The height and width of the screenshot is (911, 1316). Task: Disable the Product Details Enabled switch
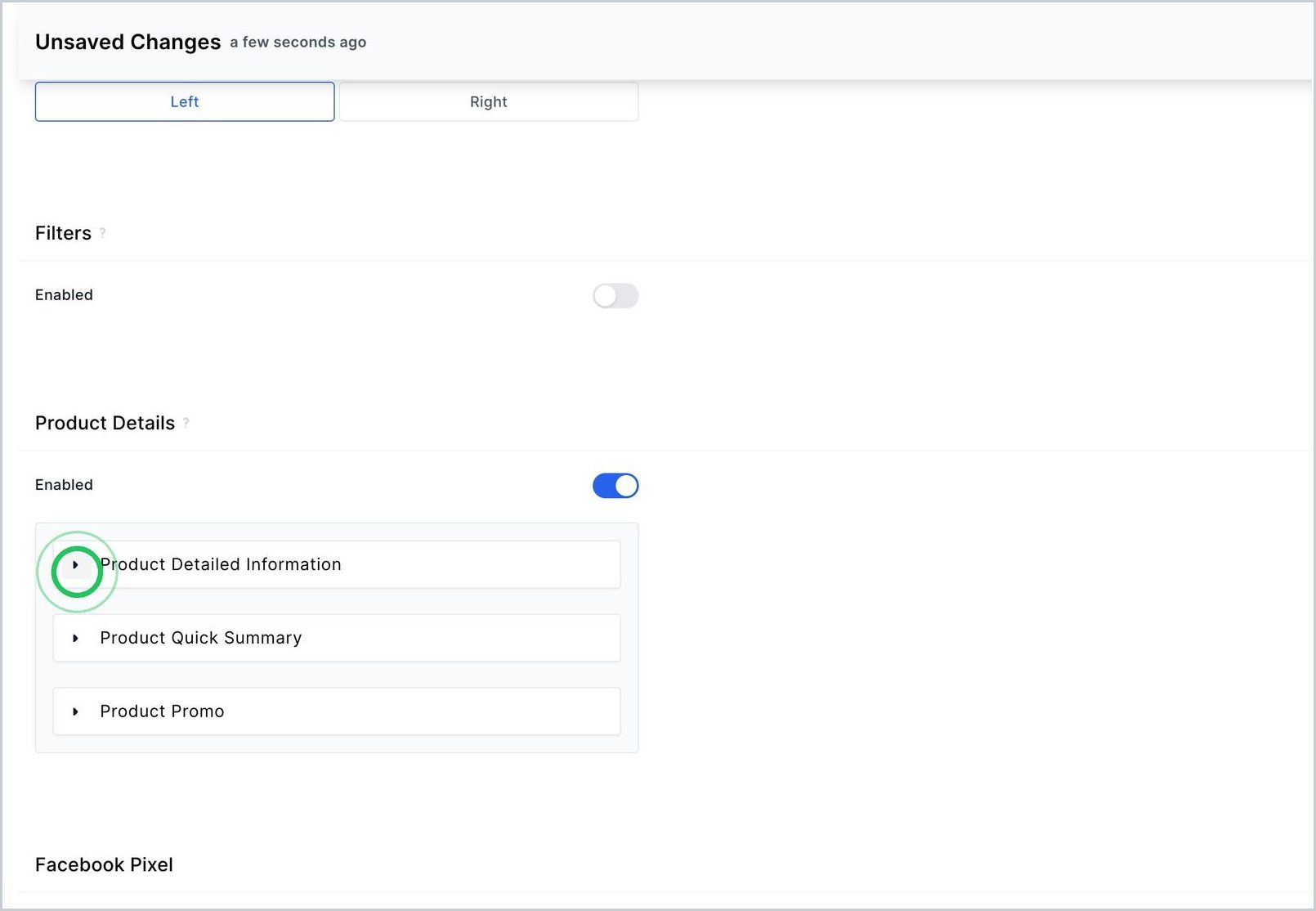pyautogui.click(x=615, y=485)
